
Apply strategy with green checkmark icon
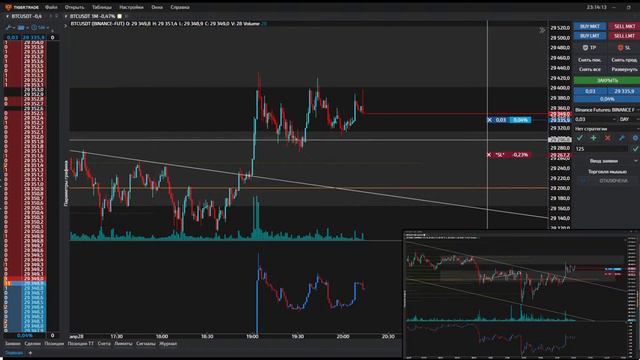(x=580, y=138)
